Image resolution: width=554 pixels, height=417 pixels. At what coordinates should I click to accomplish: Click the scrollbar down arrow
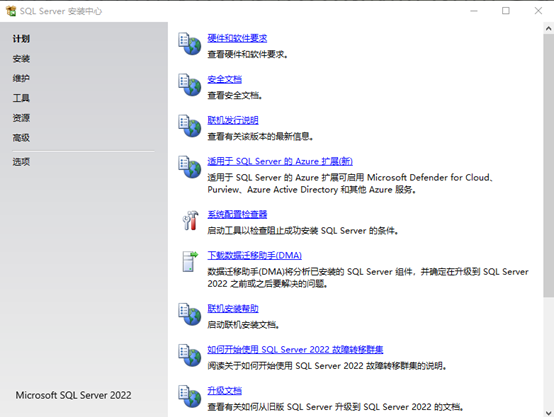(x=548, y=412)
